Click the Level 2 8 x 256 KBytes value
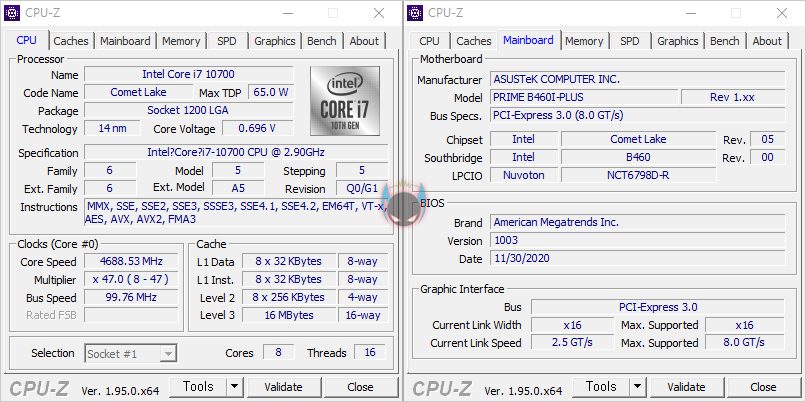The width and height of the screenshot is (806, 402). coord(289,297)
